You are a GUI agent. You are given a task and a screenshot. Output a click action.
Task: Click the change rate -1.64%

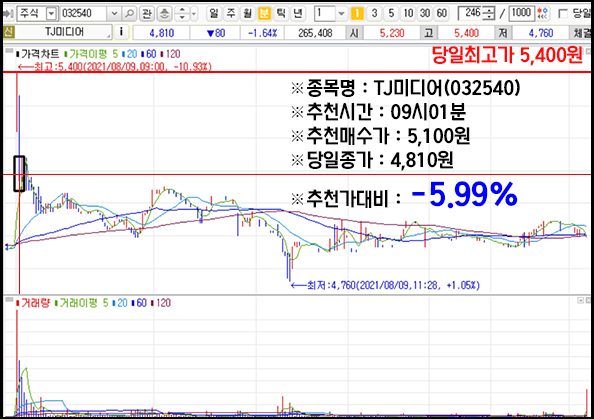(x=263, y=33)
